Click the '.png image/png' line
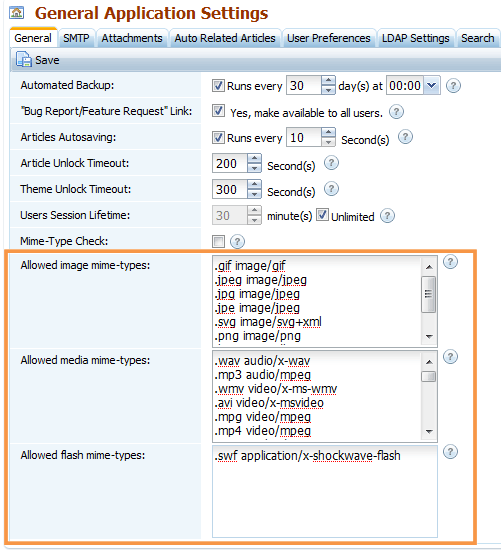 point(257,336)
